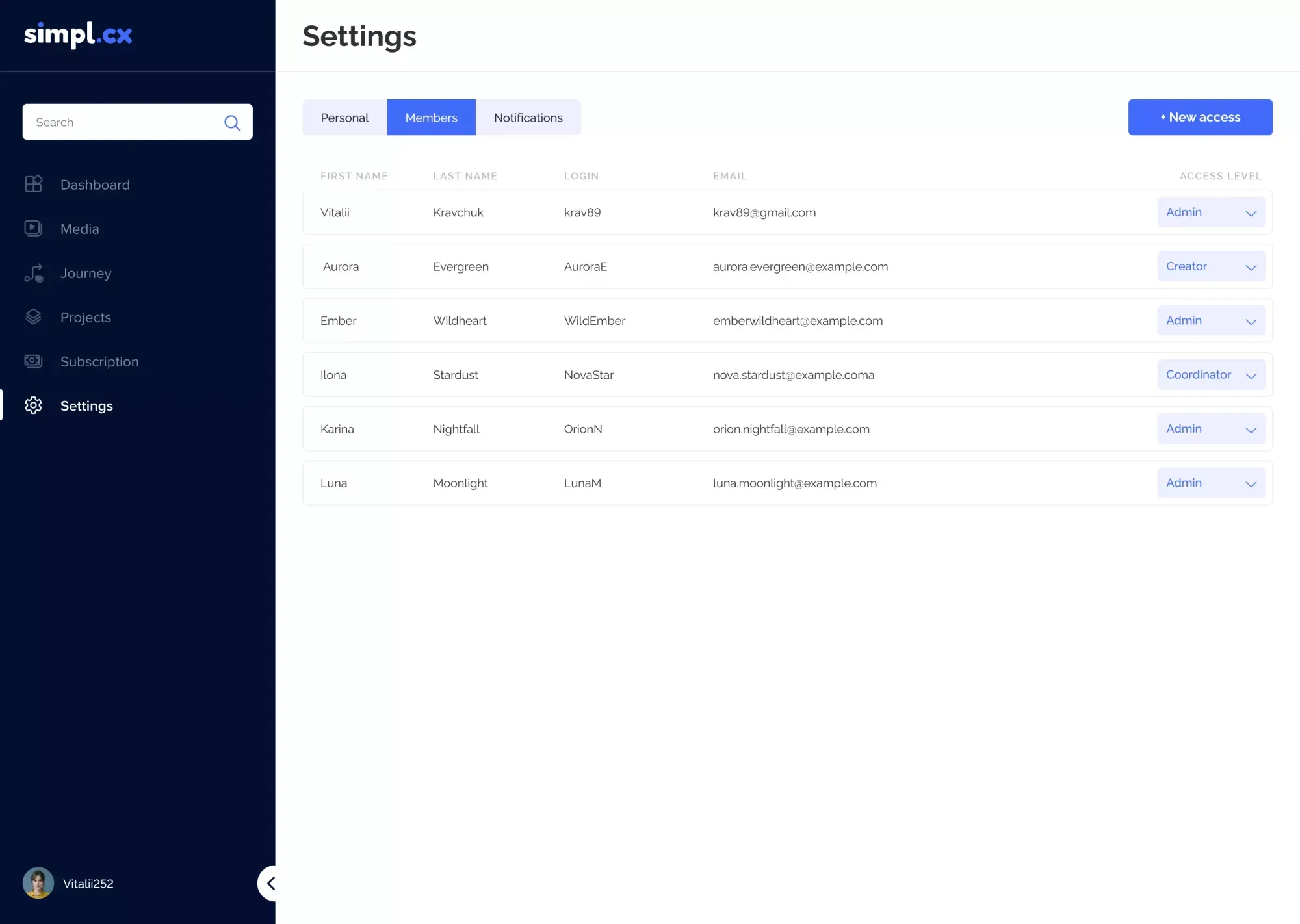This screenshot has height=924, width=1300.
Task: Select the Members tab
Action: [431, 117]
